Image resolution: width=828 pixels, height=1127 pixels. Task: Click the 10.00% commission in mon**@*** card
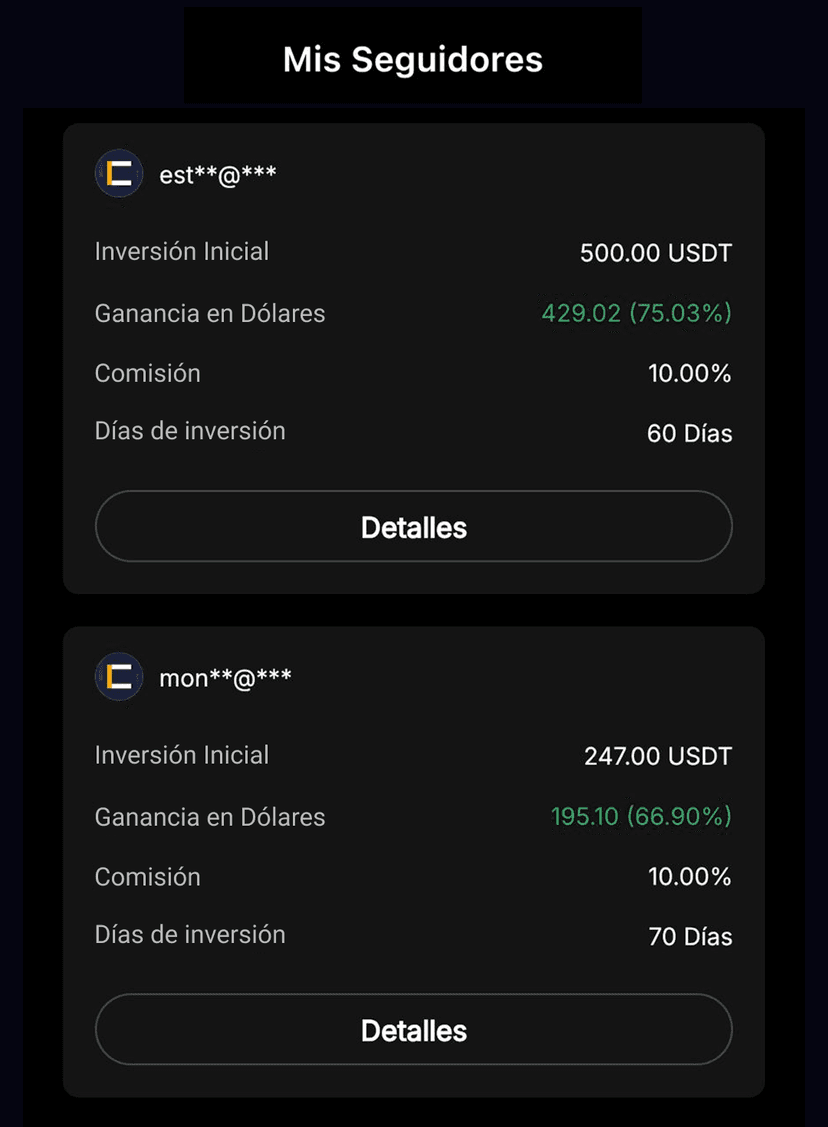(689, 877)
